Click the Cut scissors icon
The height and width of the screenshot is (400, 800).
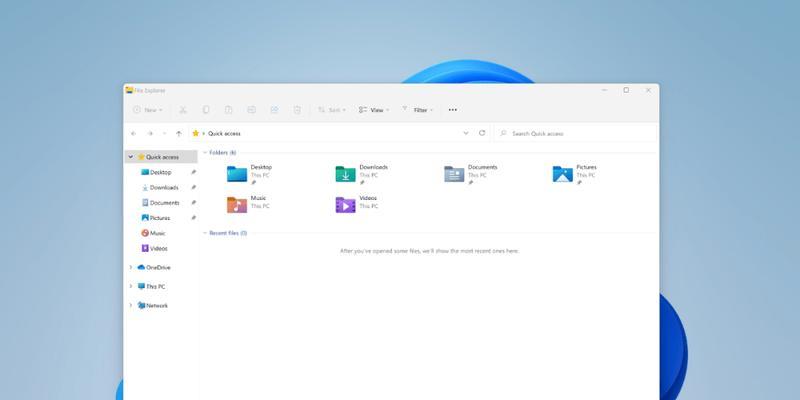[183, 110]
